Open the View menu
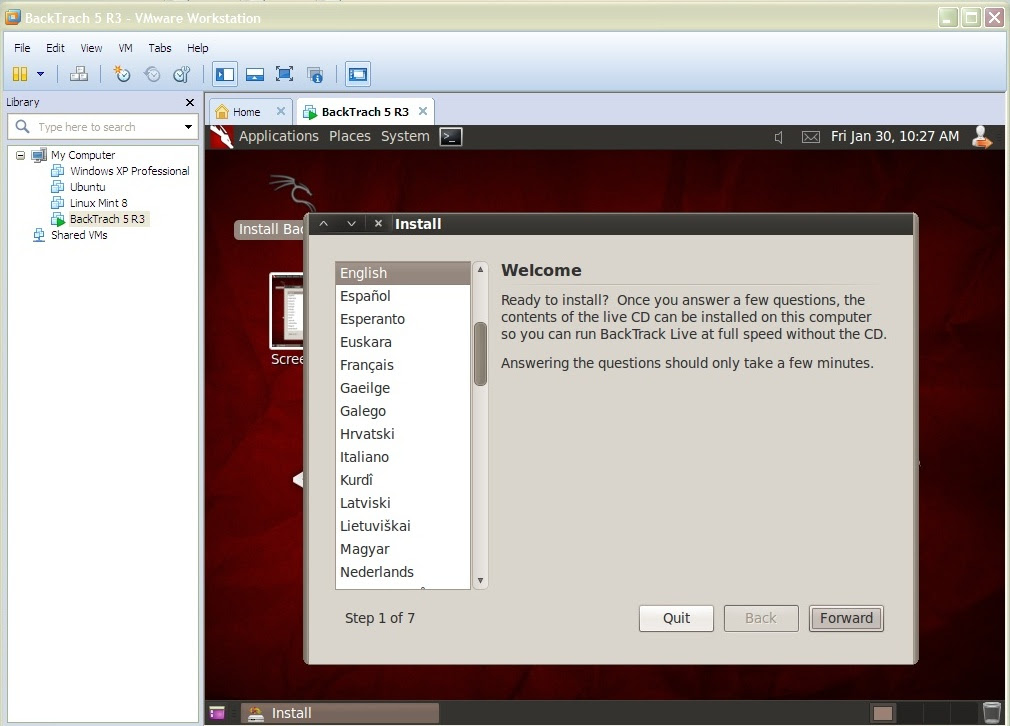This screenshot has width=1010, height=726. click(91, 48)
